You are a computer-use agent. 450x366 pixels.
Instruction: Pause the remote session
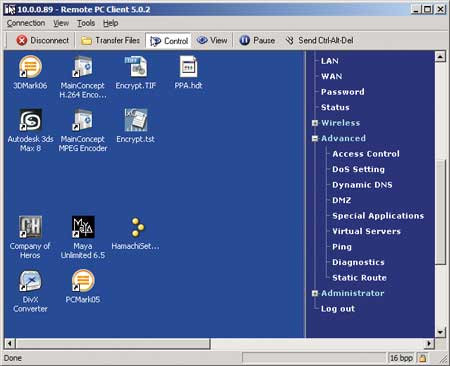tap(257, 41)
